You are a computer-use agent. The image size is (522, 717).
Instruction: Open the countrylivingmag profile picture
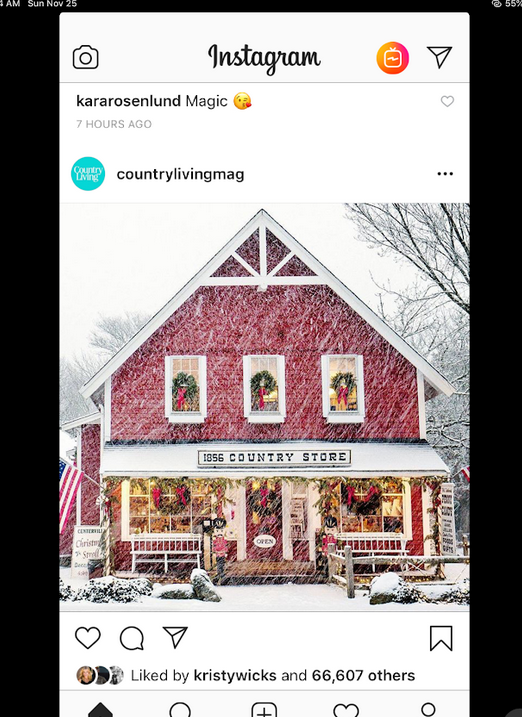(x=88, y=174)
